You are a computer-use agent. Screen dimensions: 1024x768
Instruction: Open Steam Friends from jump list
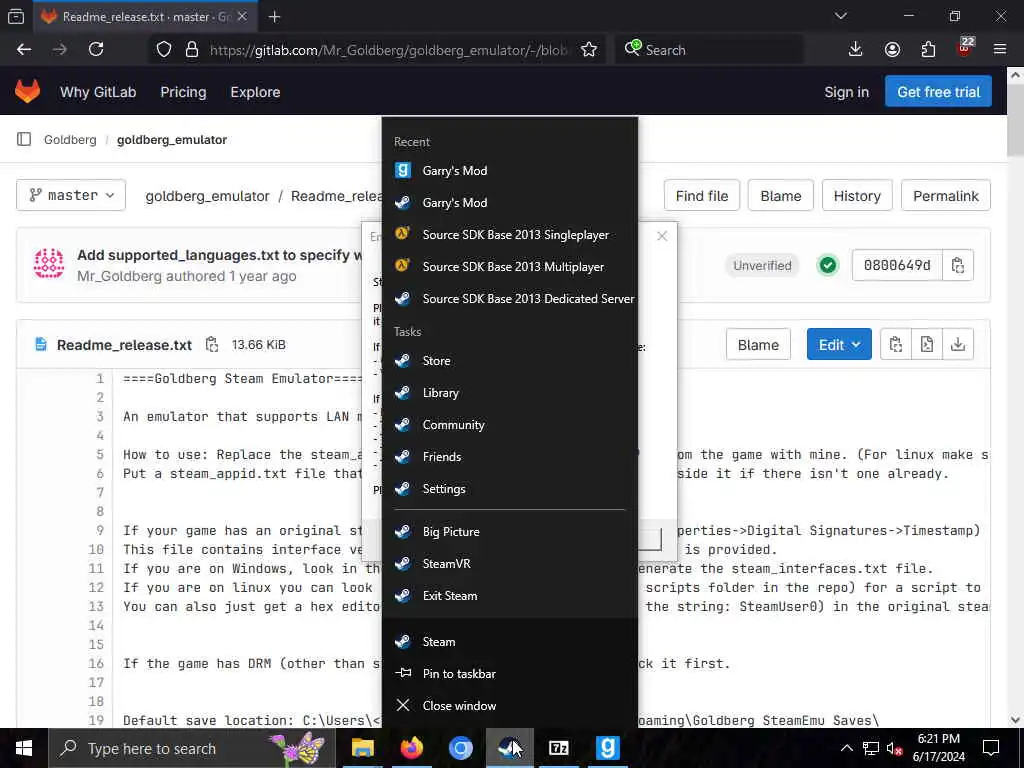tap(509, 456)
